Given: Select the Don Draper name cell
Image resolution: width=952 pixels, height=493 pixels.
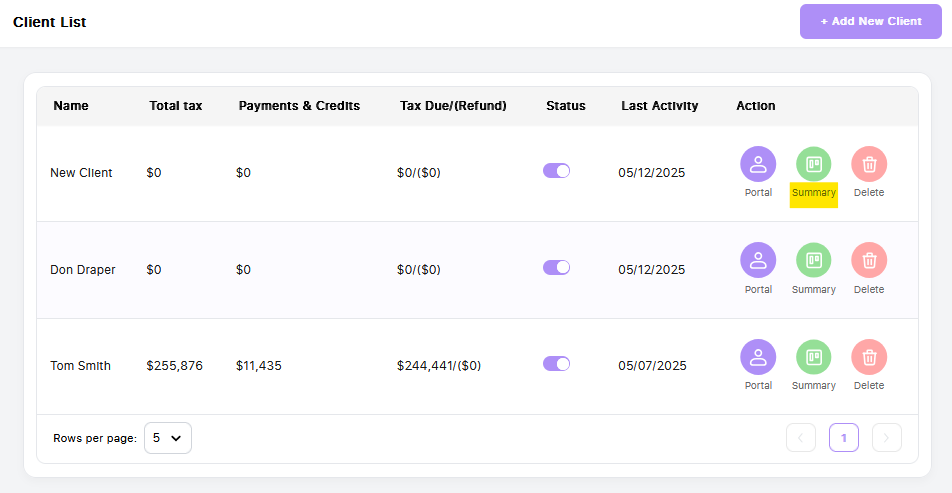Looking at the screenshot, I should click(x=83, y=270).
